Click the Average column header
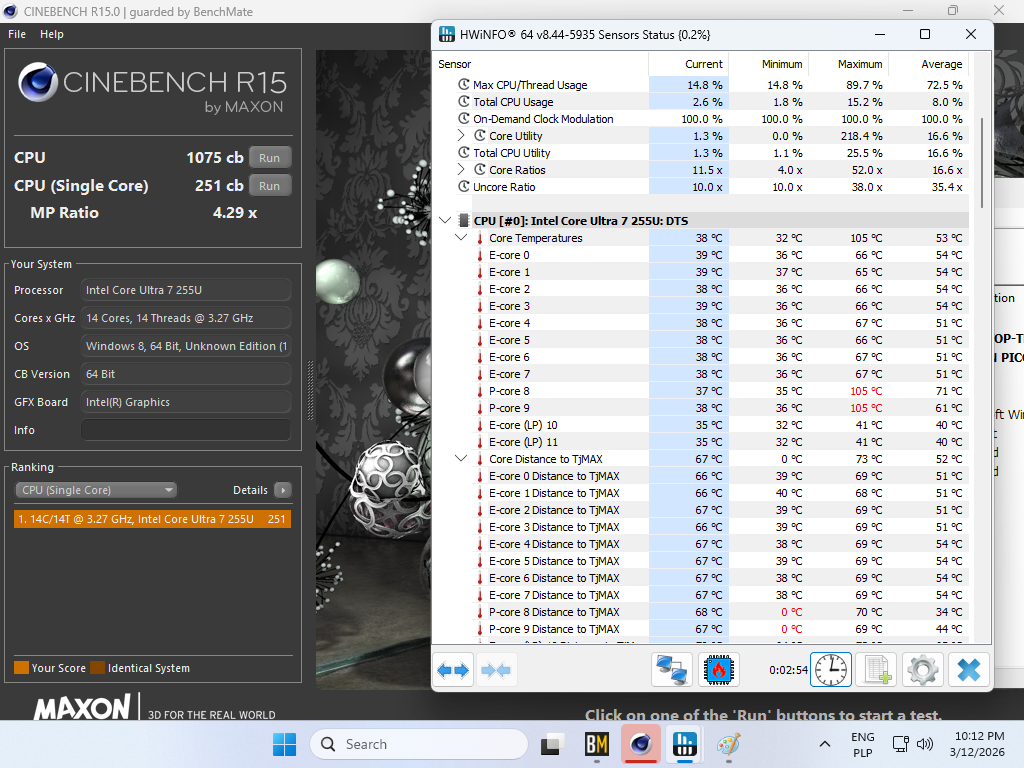The height and width of the screenshot is (768, 1024). [927, 64]
